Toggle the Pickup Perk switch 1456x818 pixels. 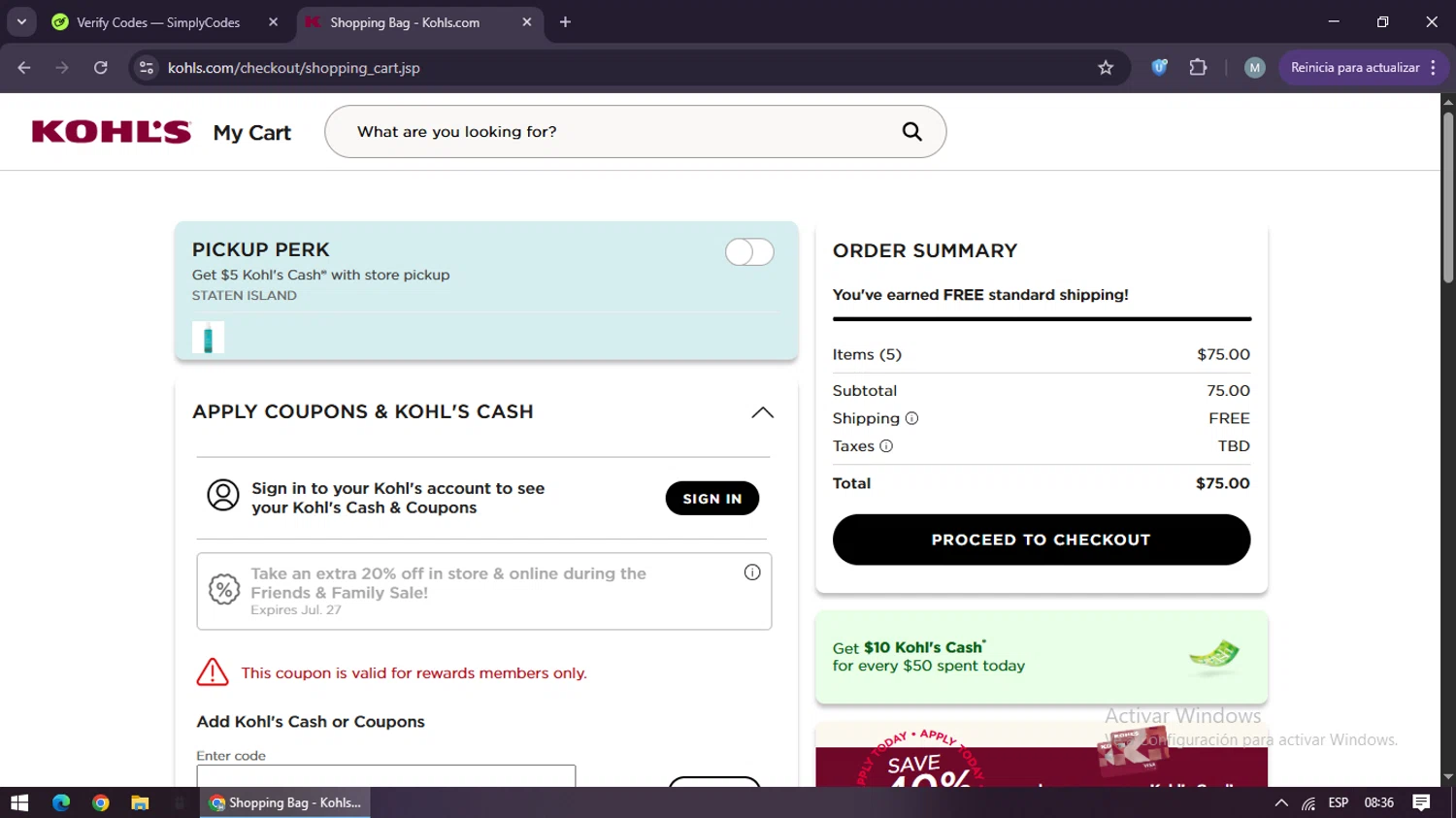tap(749, 252)
